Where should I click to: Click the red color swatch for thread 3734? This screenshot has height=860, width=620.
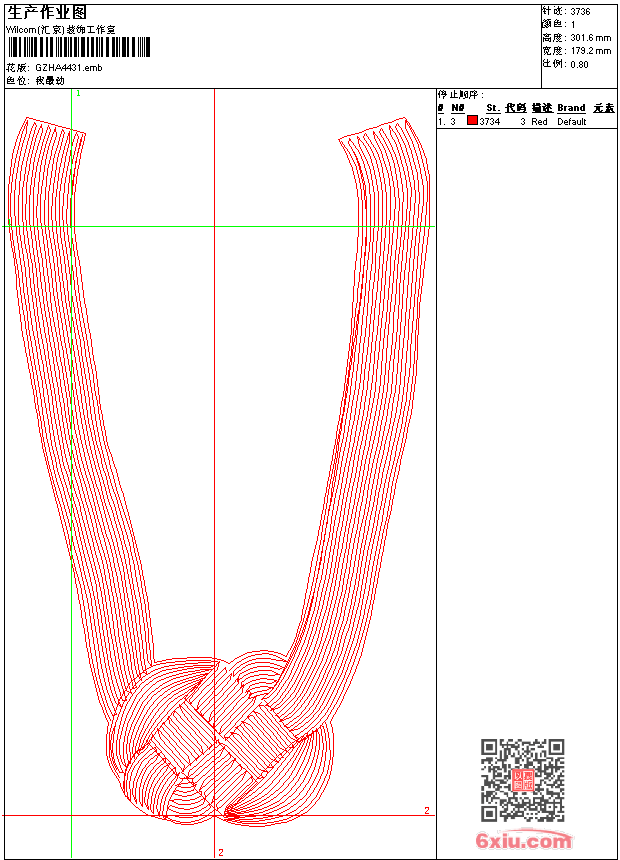472,121
